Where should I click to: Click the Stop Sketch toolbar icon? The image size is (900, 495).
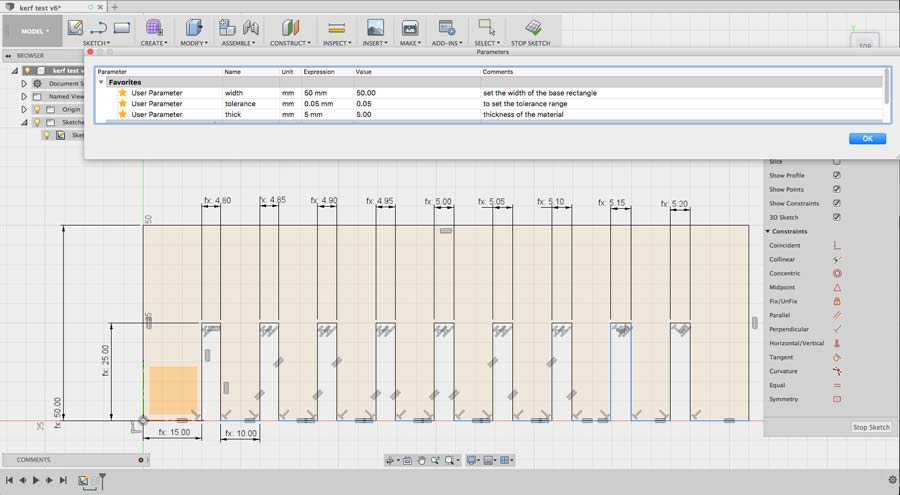click(534, 27)
